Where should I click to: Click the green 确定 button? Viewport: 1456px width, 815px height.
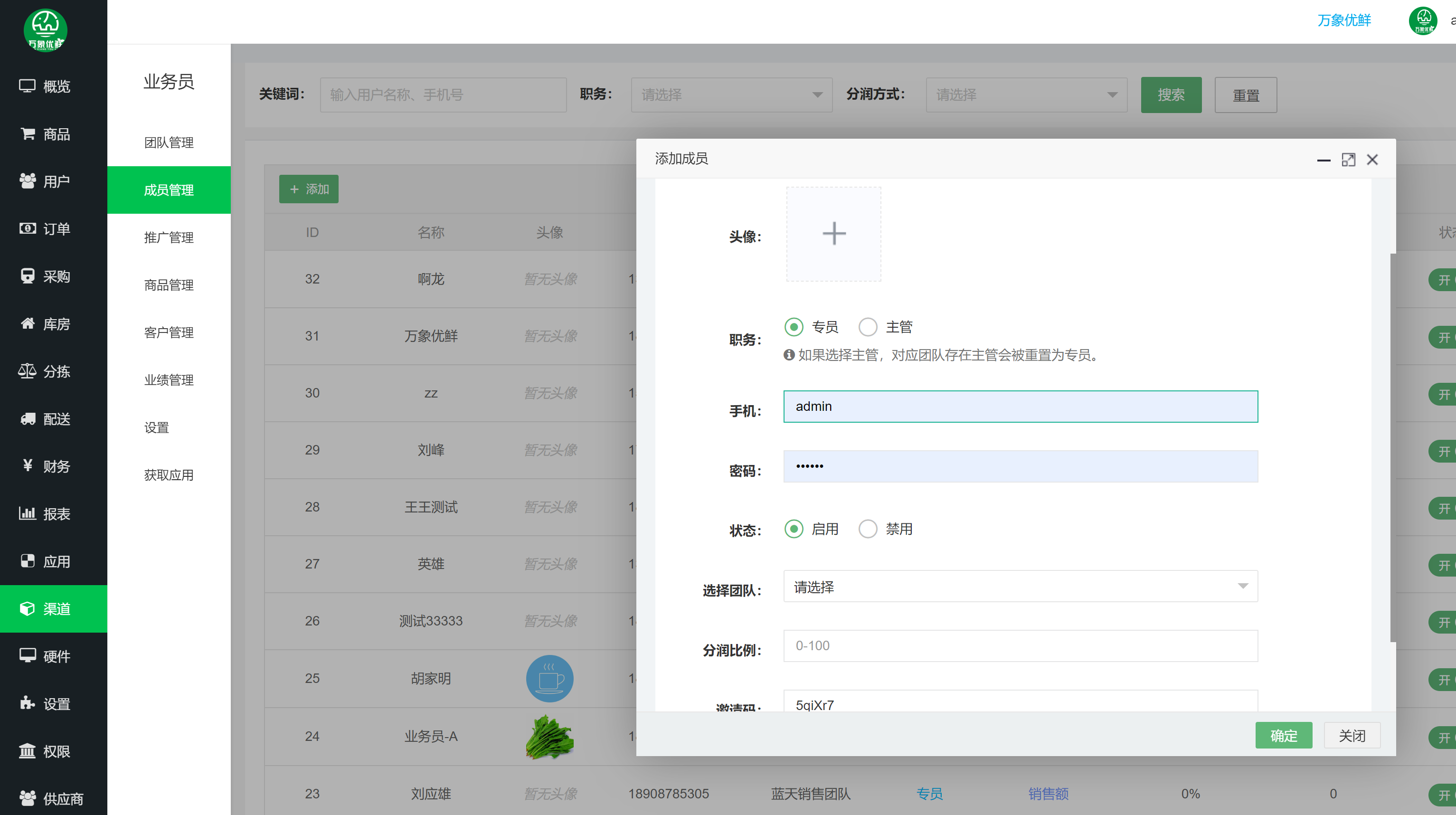(x=1283, y=735)
